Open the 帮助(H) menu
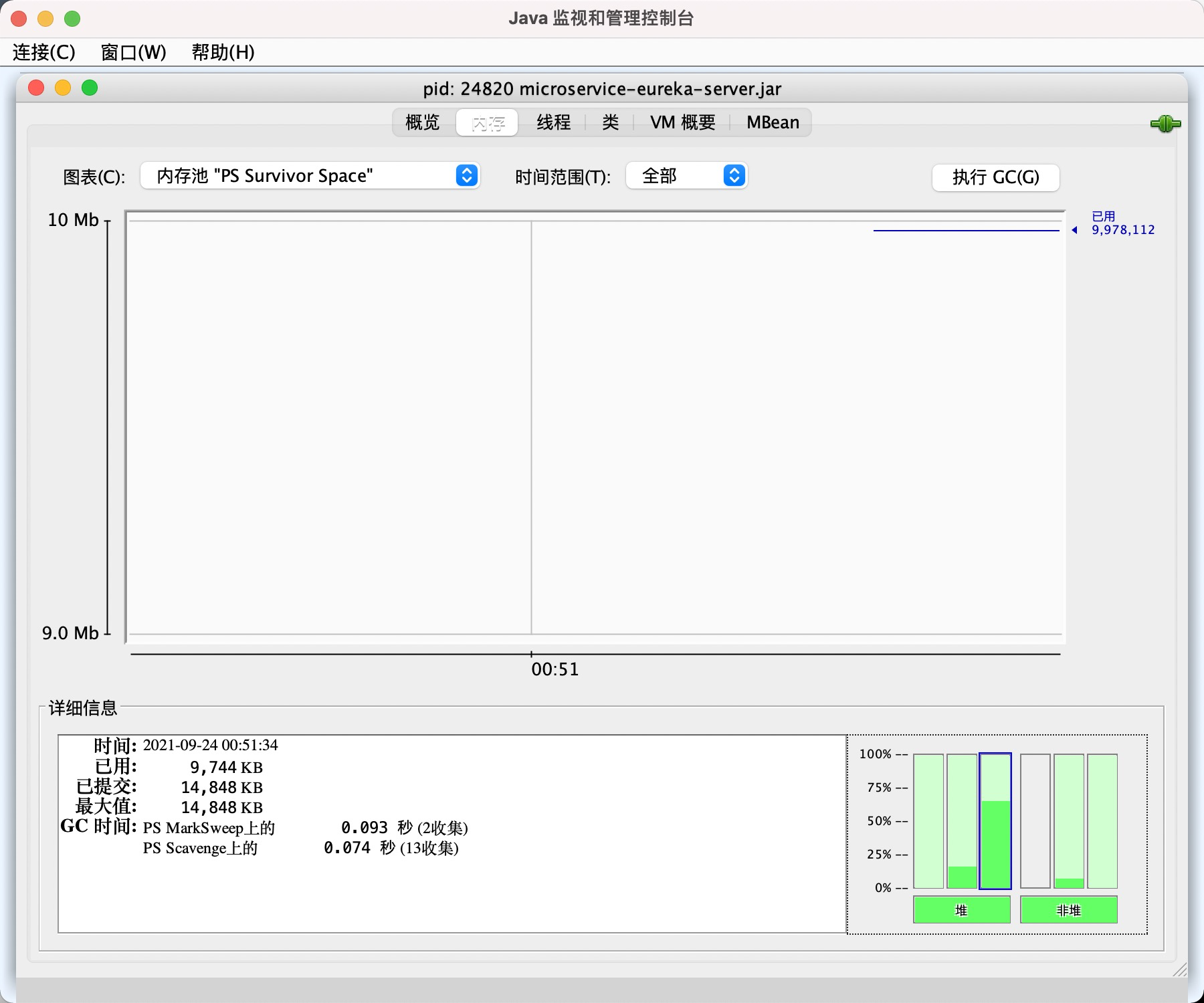 (x=223, y=52)
